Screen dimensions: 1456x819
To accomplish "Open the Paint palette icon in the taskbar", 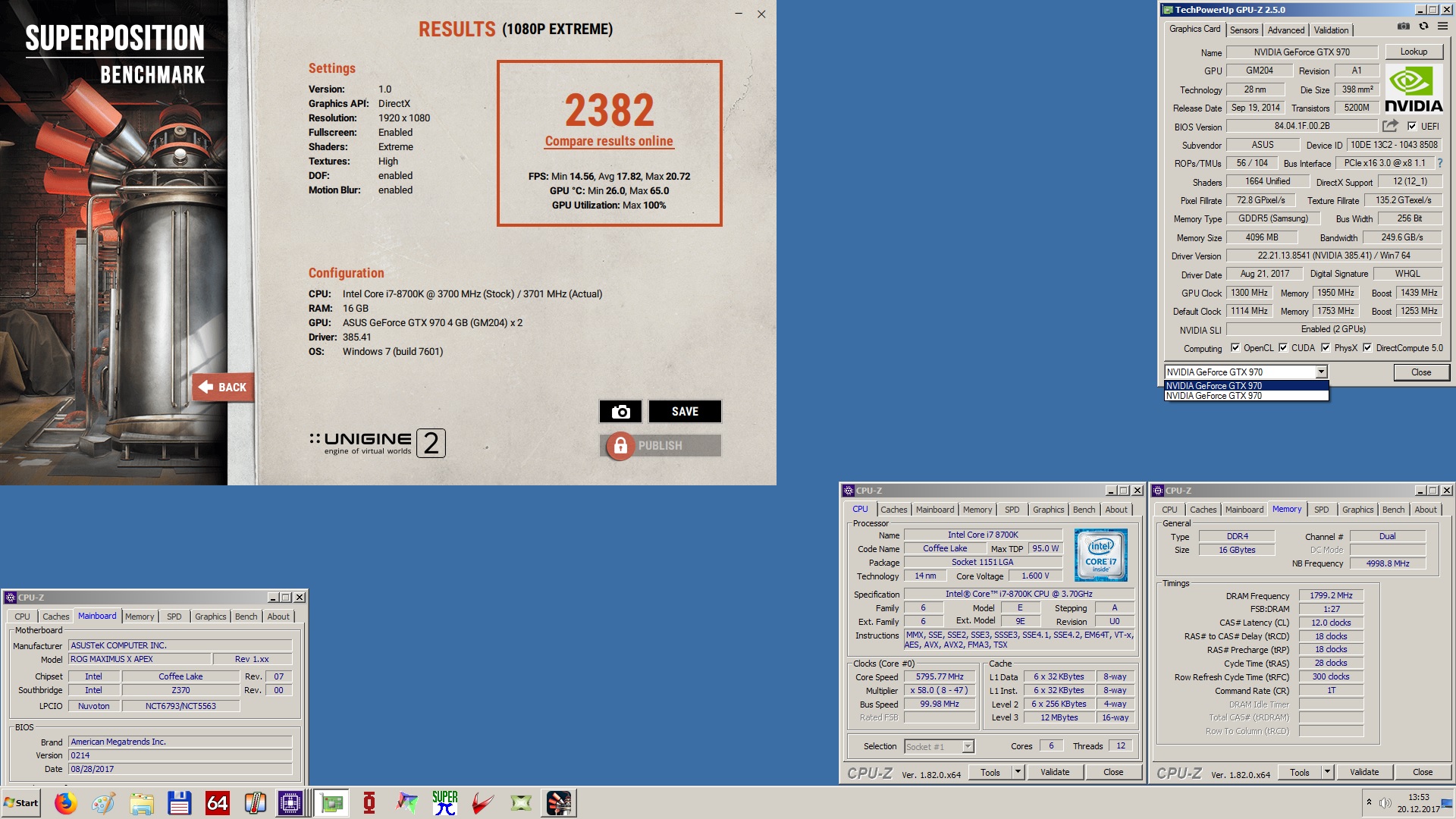I will (x=104, y=803).
